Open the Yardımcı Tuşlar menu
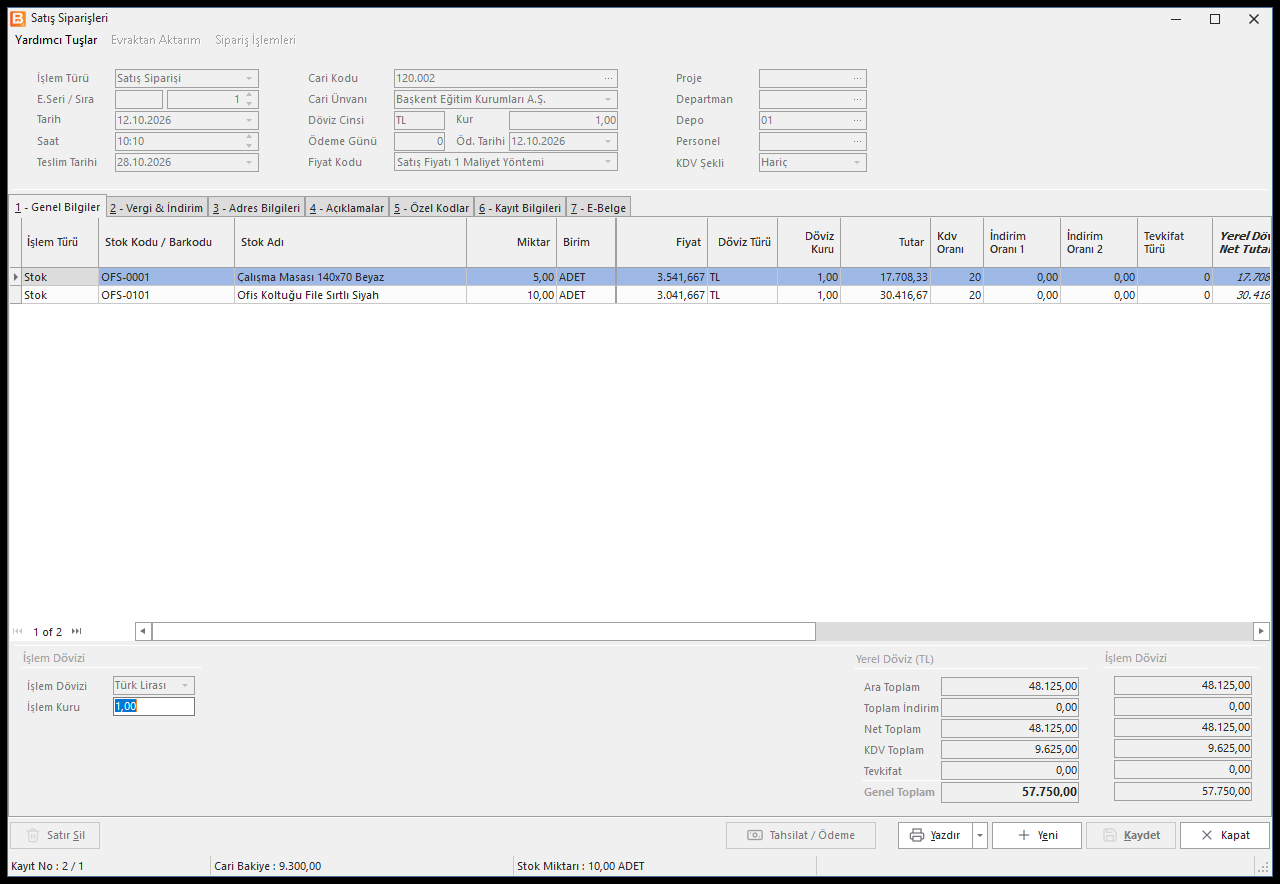The width and height of the screenshot is (1280, 884). (x=56, y=40)
